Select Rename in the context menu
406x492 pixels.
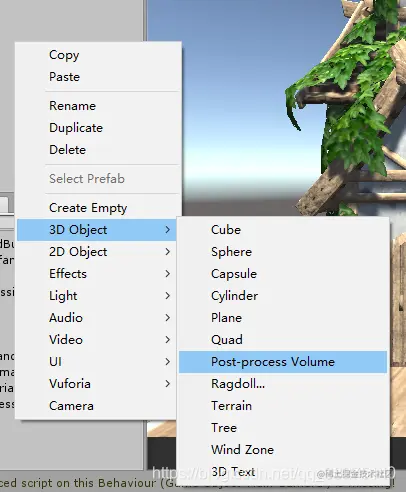coord(98,106)
